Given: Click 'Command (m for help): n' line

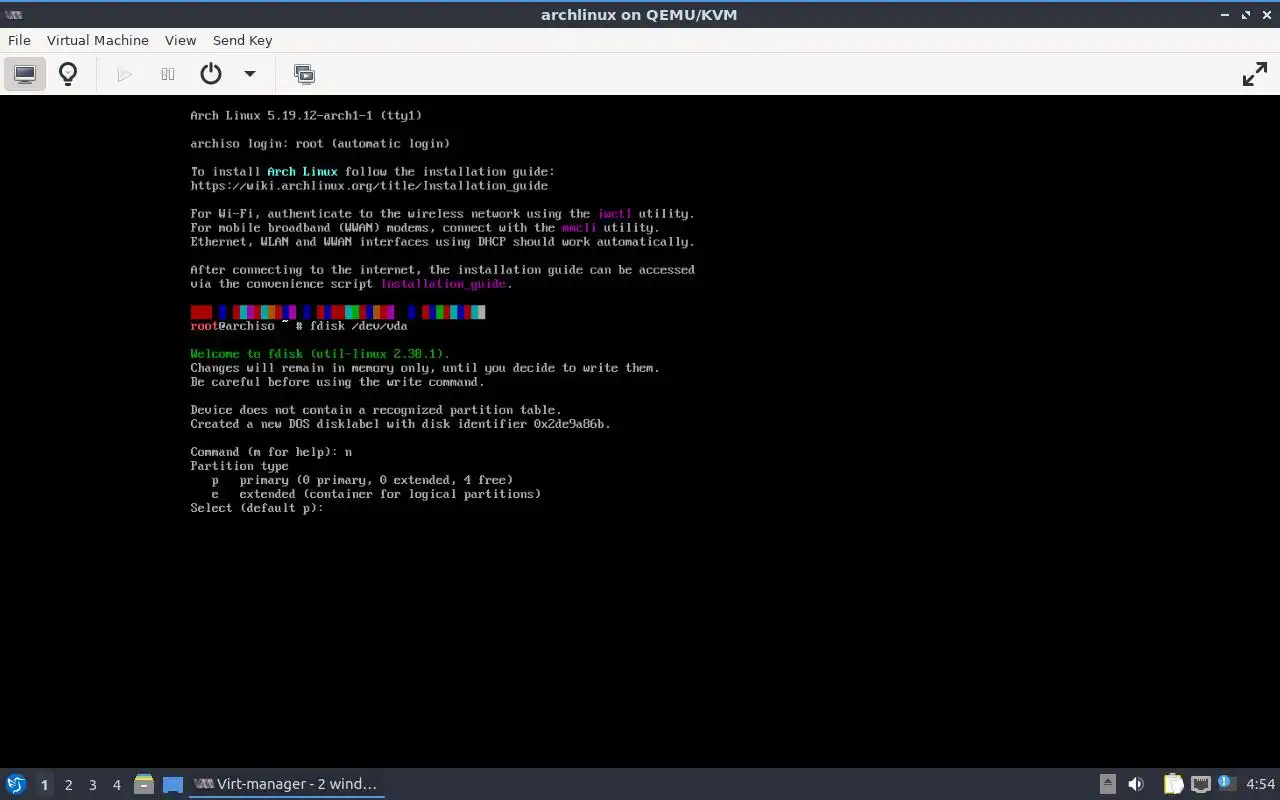Looking at the screenshot, I should pyautogui.click(x=271, y=452).
